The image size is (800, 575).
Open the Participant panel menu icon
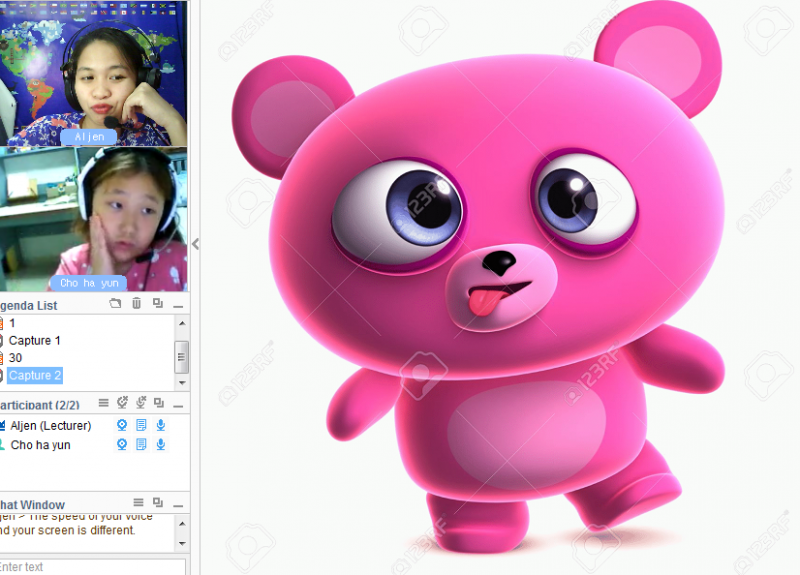tap(103, 403)
